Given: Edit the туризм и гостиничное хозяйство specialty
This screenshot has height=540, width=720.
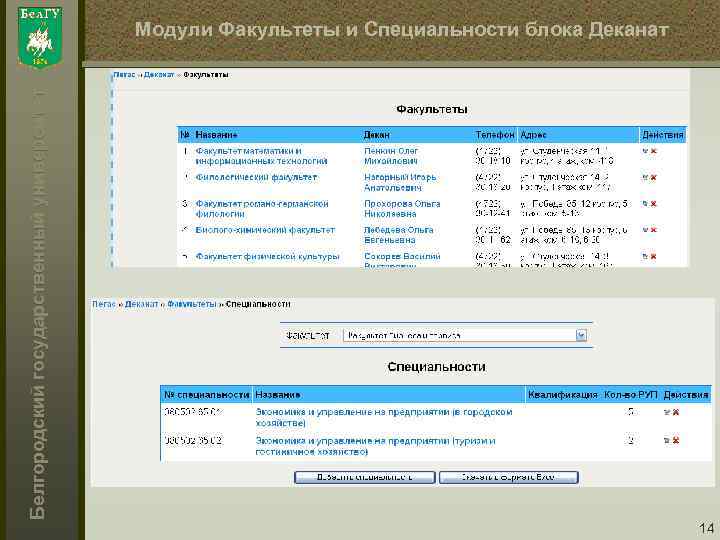Looking at the screenshot, I should pyautogui.click(x=667, y=440).
